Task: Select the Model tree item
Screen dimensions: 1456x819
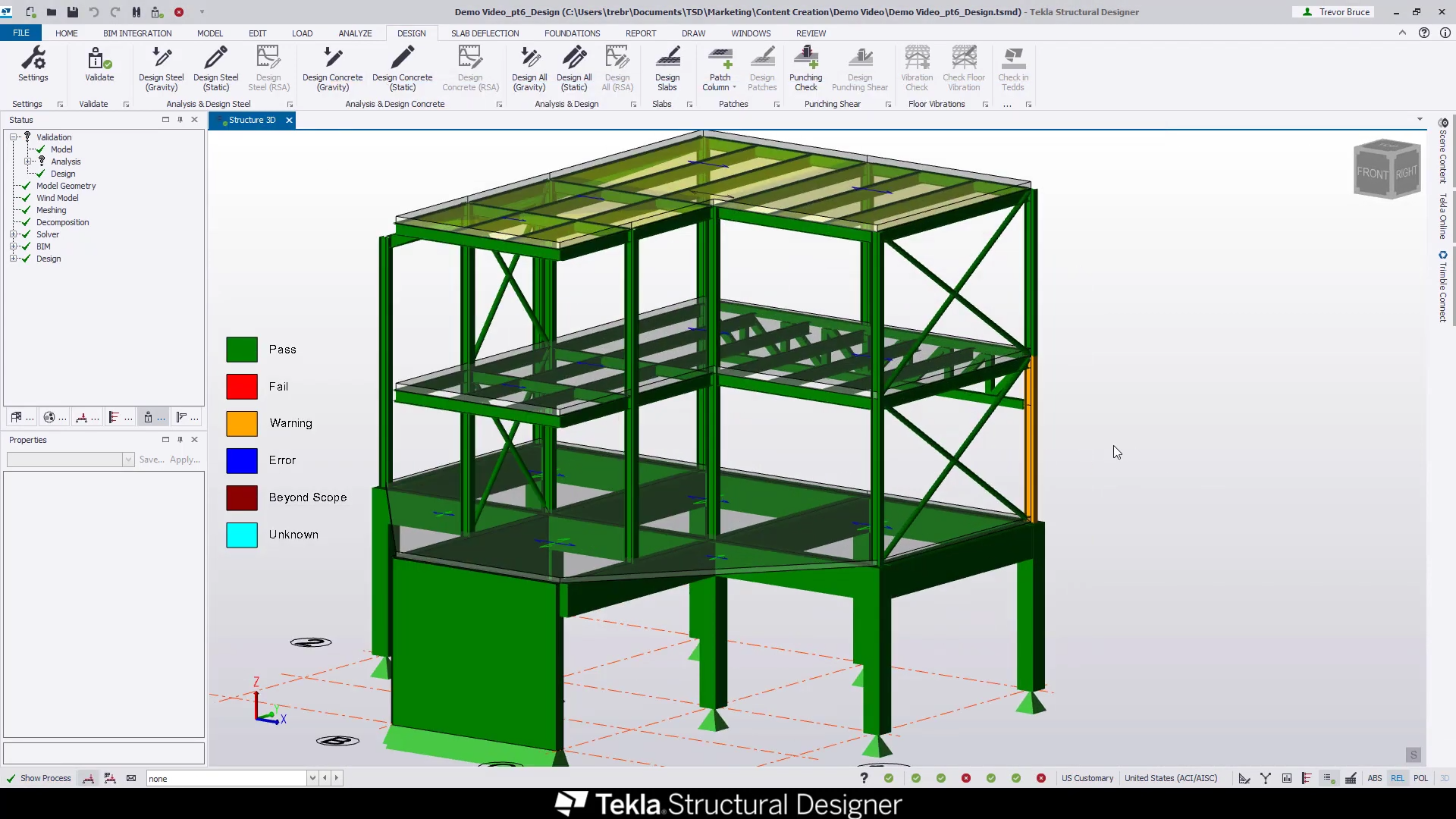Action: [x=60, y=149]
